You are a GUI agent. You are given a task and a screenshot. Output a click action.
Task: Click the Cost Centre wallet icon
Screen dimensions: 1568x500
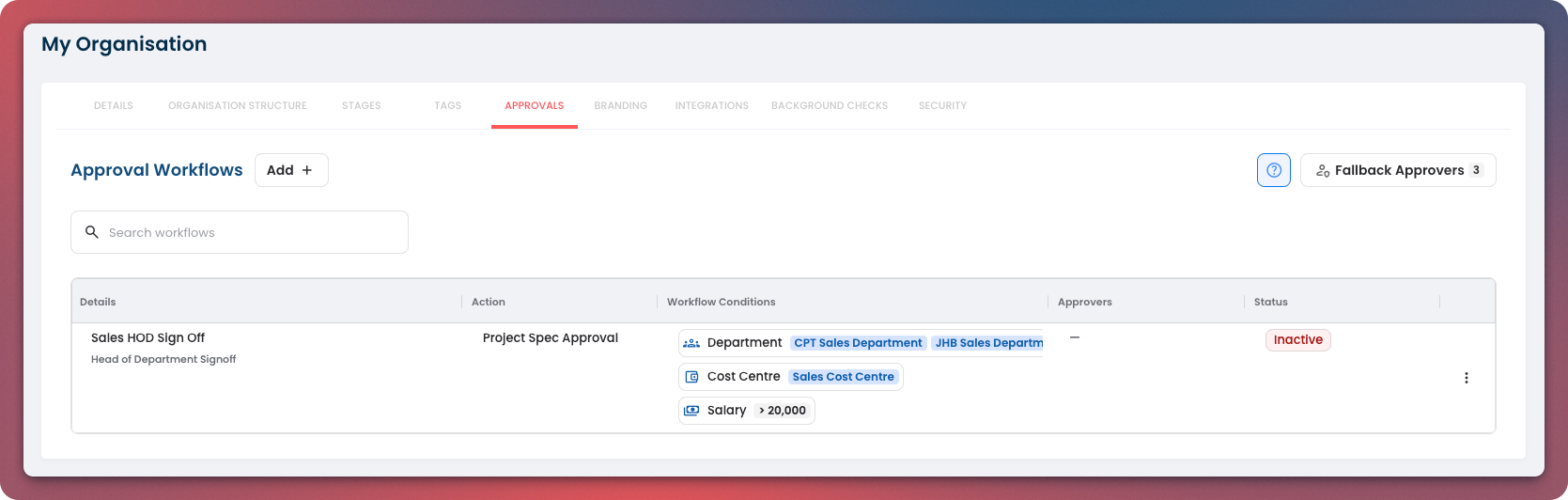[x=691, y=377]
